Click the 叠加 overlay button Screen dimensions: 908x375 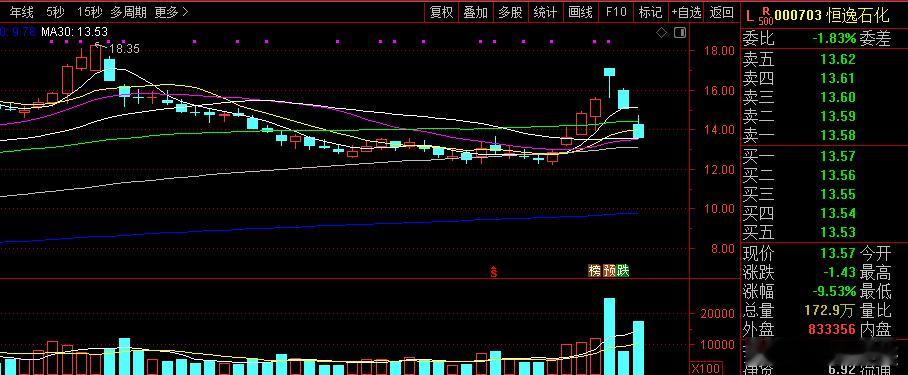click(x=476, y=12)
